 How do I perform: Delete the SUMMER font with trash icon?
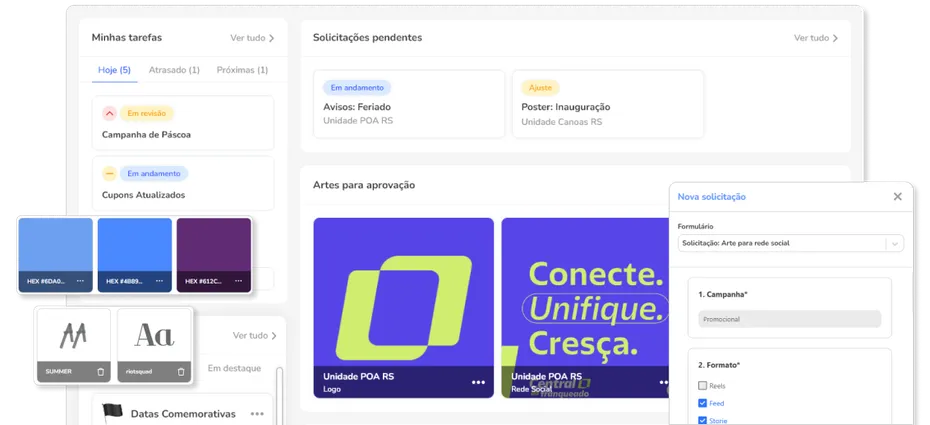click(x=100, y=372)
